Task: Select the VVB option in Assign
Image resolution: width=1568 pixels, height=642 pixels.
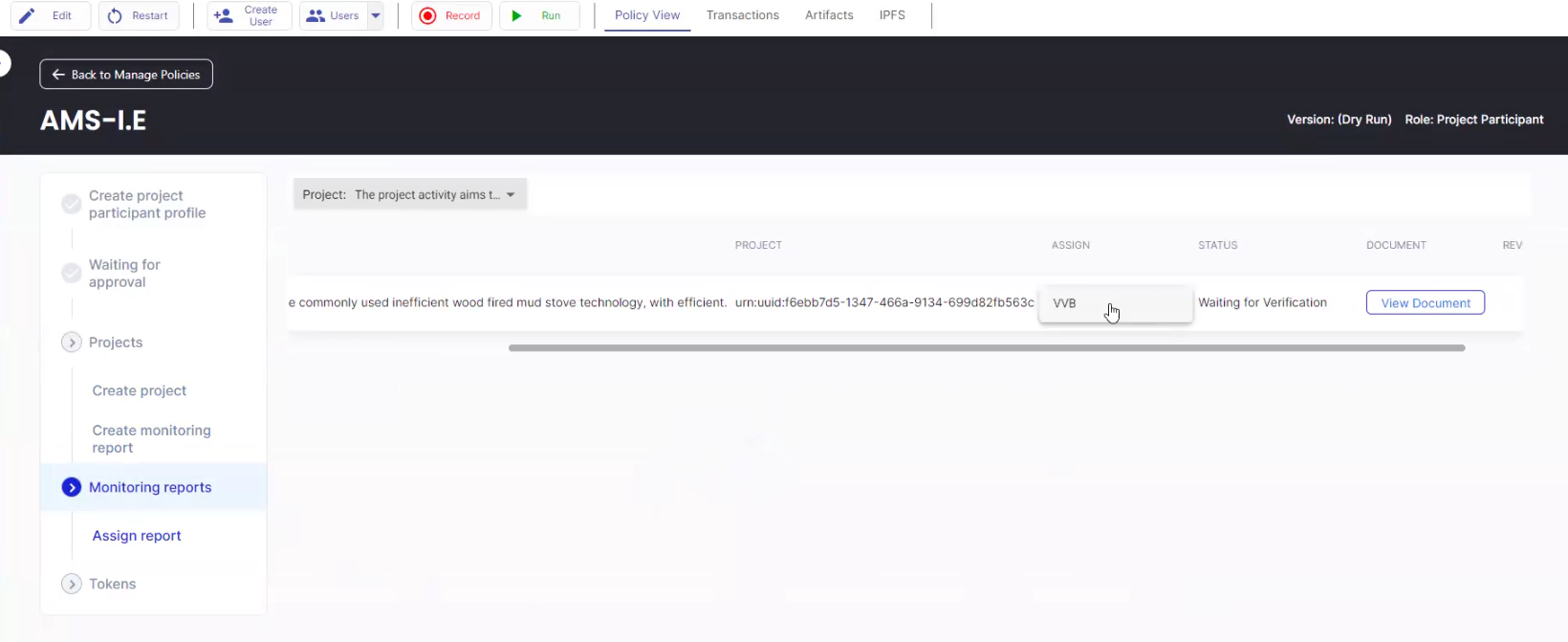Action: click(x=1065, y=303)
